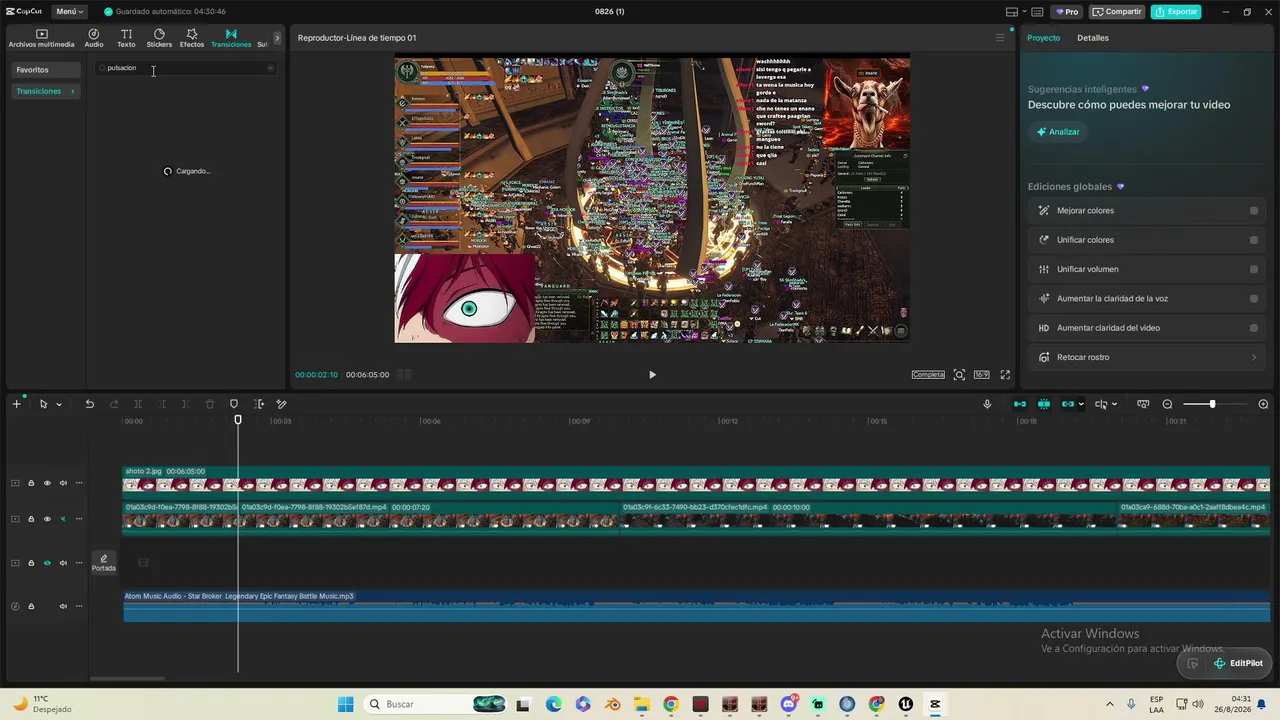Lock the shoto 2.jpg track
The width and height of the screenshot is (1280, 720).
(31, 483)
